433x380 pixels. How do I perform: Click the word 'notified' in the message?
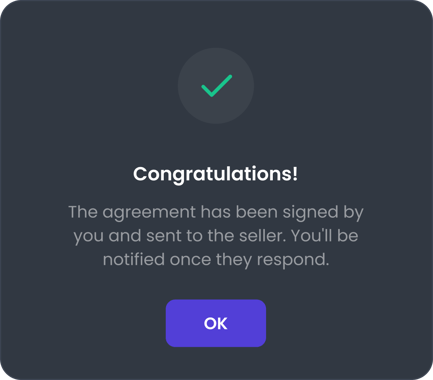tap(134, 259)
